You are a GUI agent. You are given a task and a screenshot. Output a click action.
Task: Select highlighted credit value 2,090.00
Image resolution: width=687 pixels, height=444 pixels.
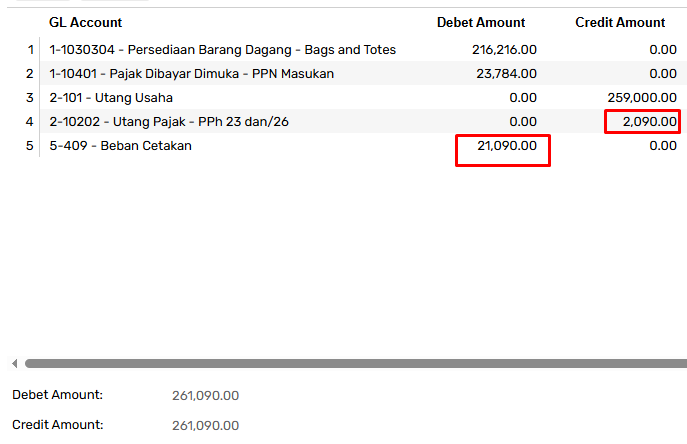click(x=650, y=121)
